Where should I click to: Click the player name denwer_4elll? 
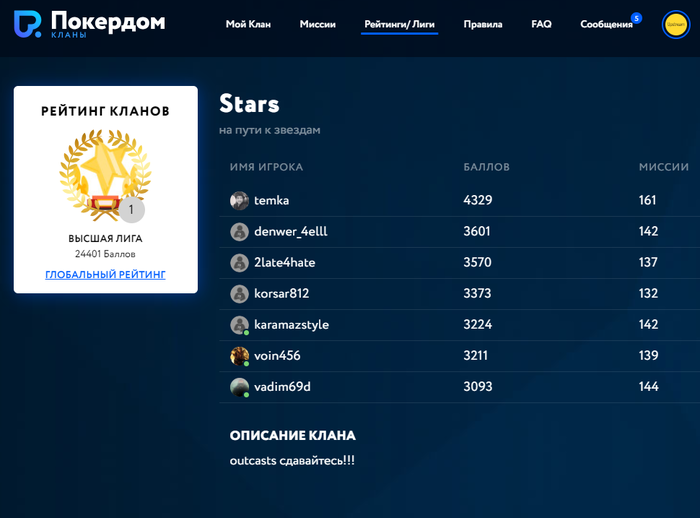pyautogui.click(x=291, y=231)
